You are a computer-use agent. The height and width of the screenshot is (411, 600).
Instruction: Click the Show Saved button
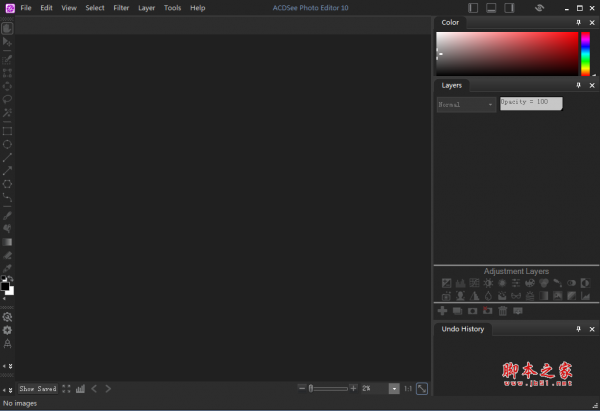pos(38,389)
